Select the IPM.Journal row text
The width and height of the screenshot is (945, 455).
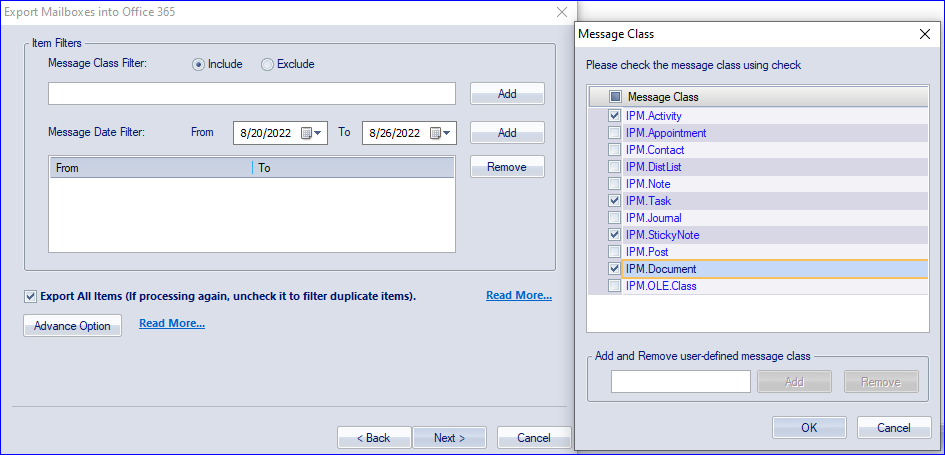[653, 218]
